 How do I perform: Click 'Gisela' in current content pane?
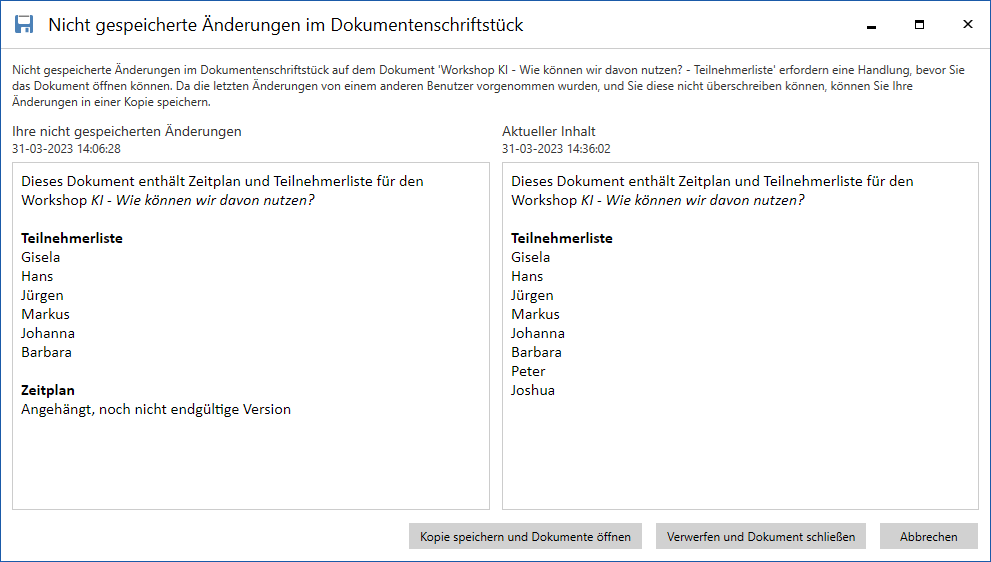(531, 257)
